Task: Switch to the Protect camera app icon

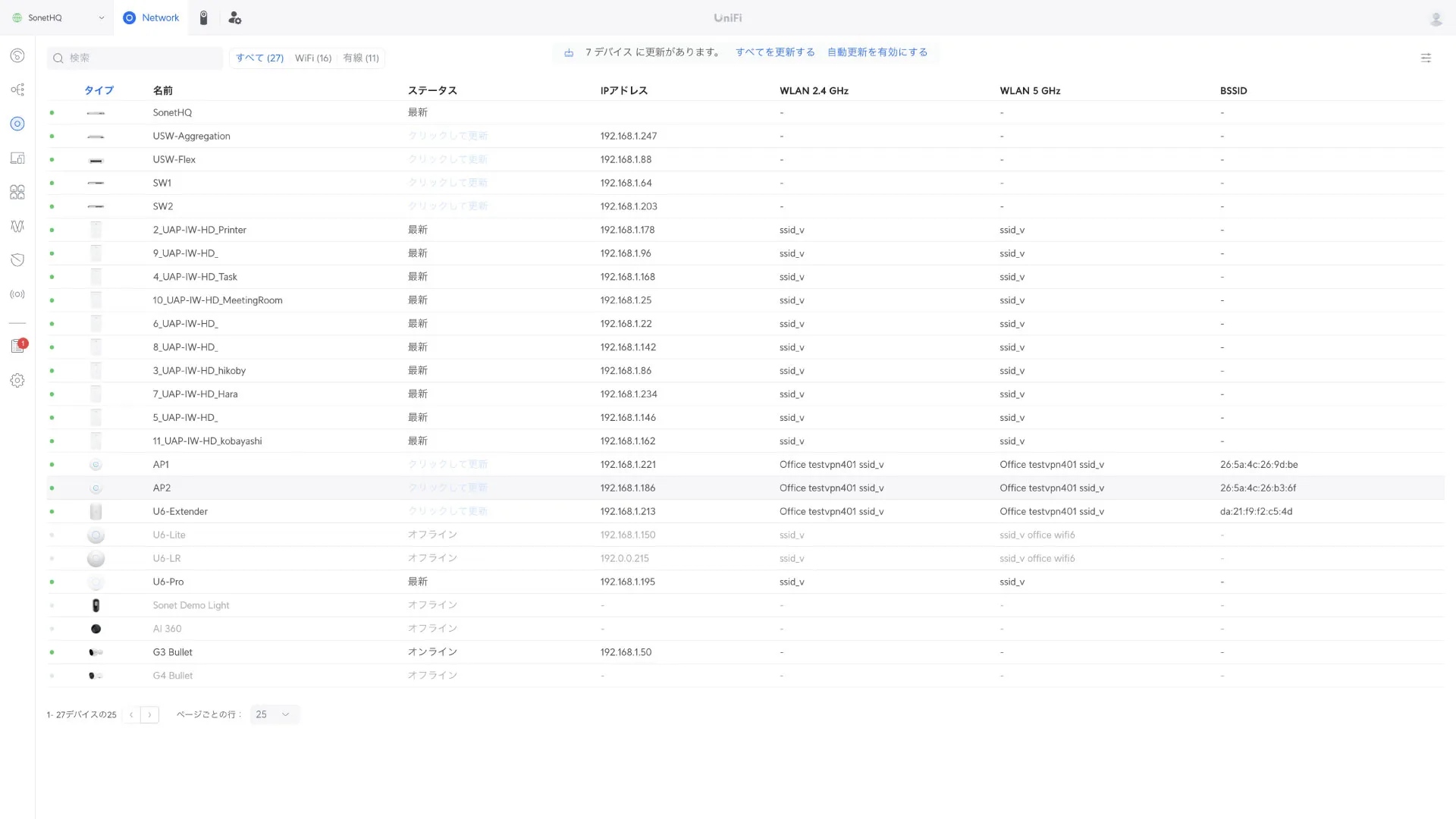Action: tap(203, 17)
